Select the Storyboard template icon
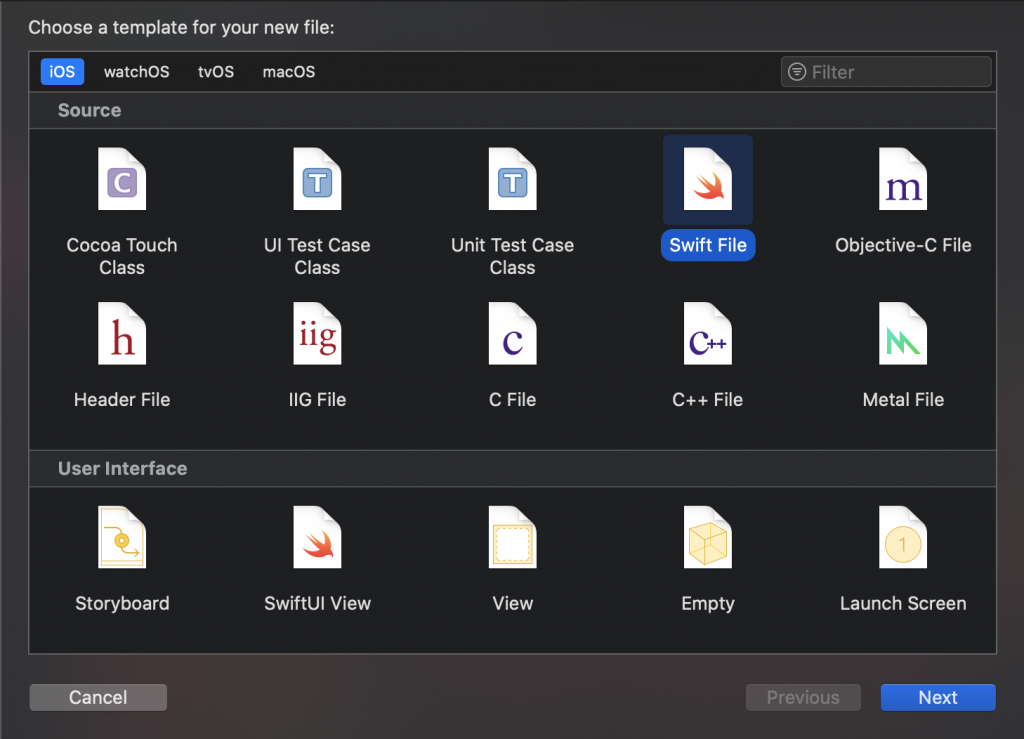This screenshot has width=1024, height=739. click(x=122, y=537)
